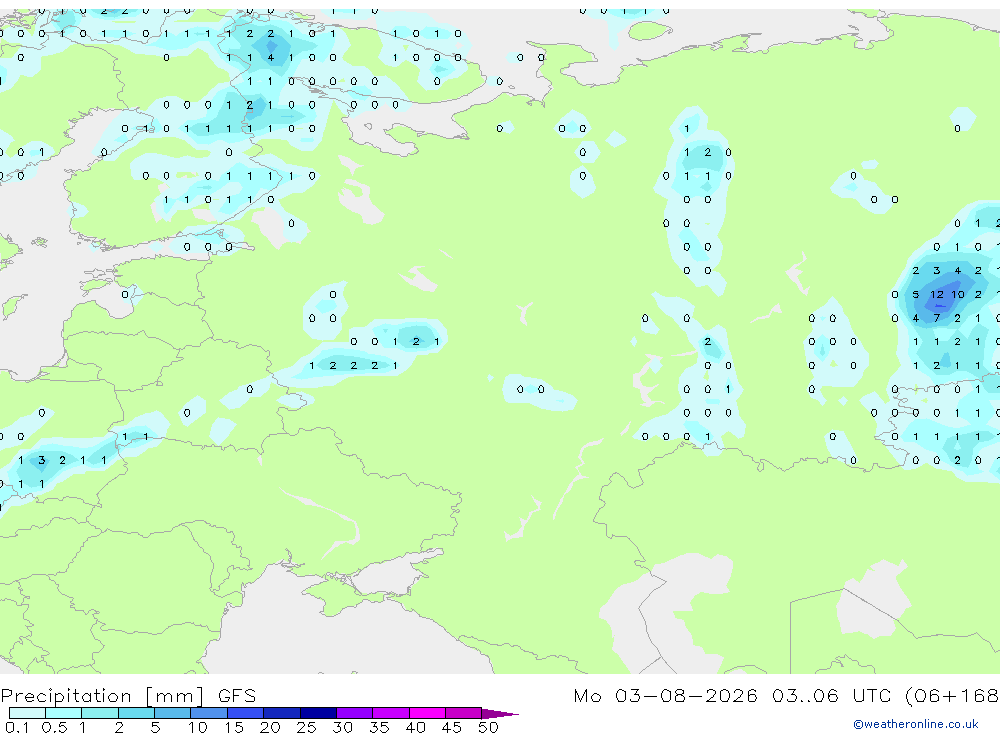Click the 'UTC' timezone label
The height and width of the screenshot is (733, 1000).
click(872, 696)
